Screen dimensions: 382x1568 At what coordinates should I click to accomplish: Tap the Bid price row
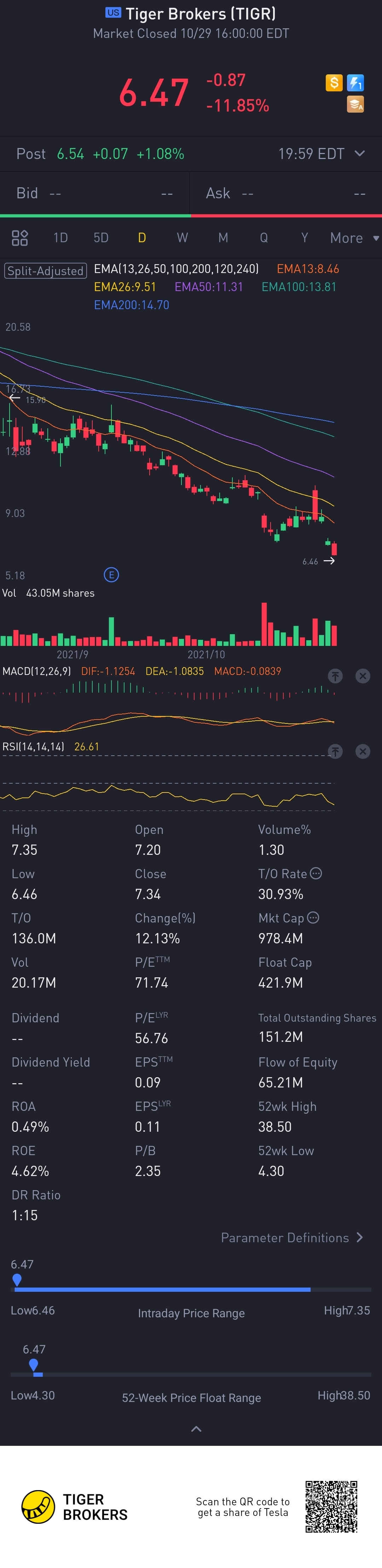coord(95,193)
